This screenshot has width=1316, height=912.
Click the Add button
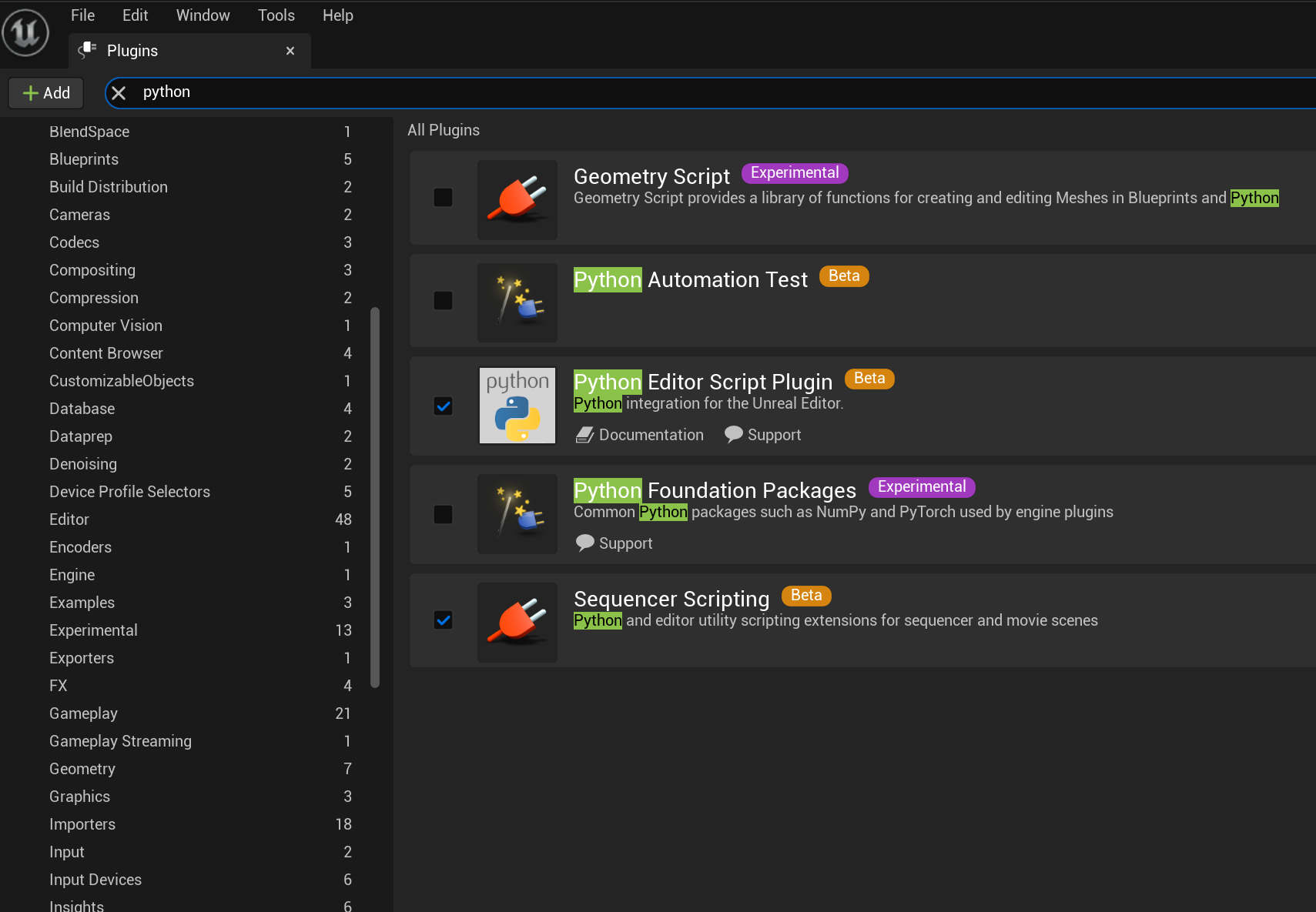(46, 93)
